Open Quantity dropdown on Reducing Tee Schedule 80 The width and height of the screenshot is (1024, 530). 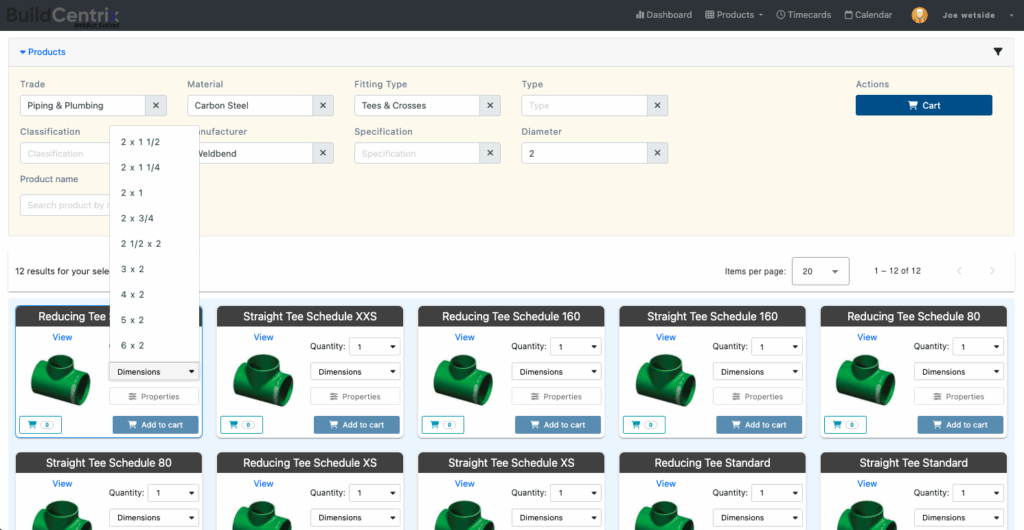976,347
